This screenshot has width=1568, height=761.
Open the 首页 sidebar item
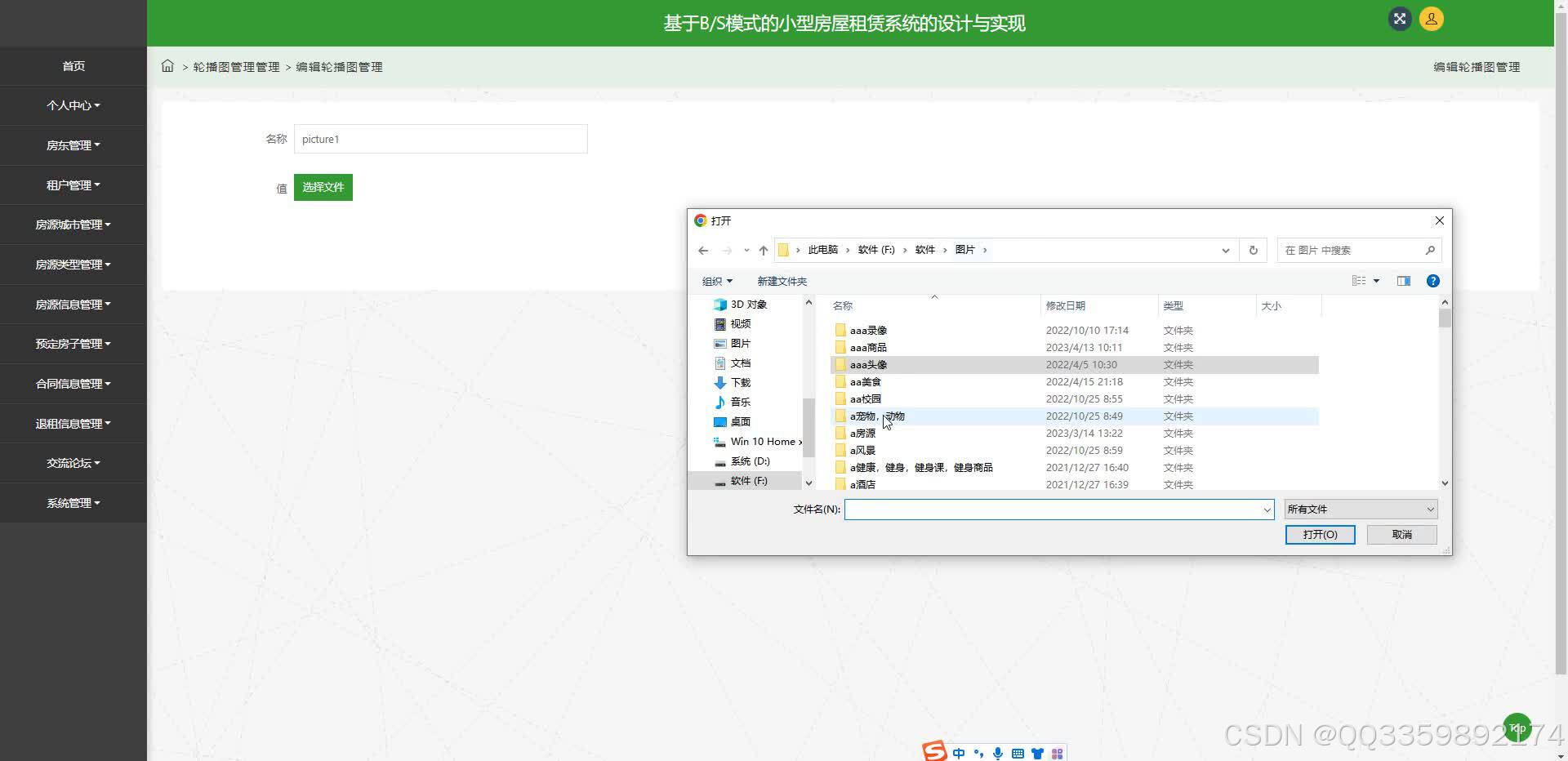point(73,66)
